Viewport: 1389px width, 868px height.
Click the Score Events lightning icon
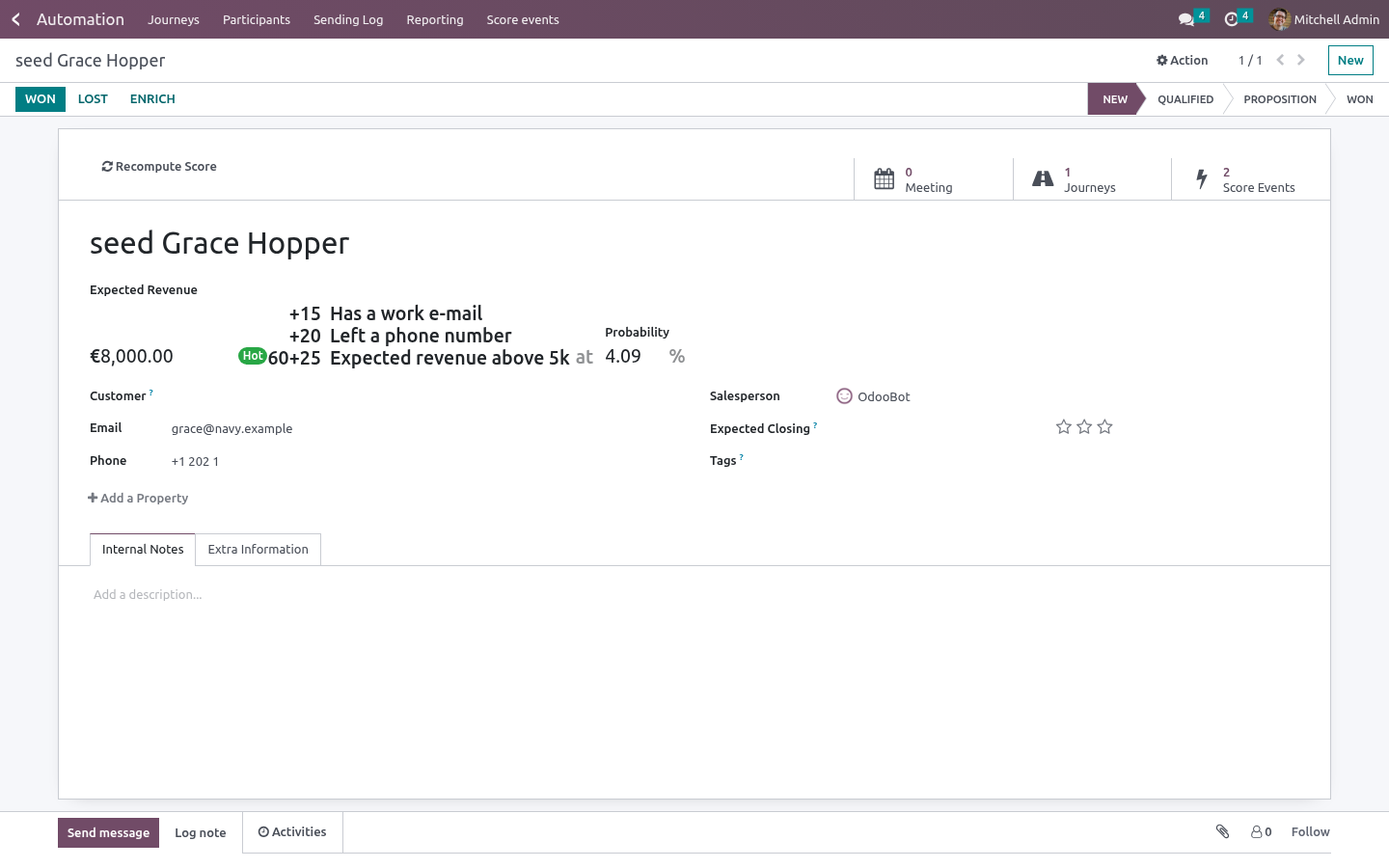pyautogui.click(x=1202, y=179)
